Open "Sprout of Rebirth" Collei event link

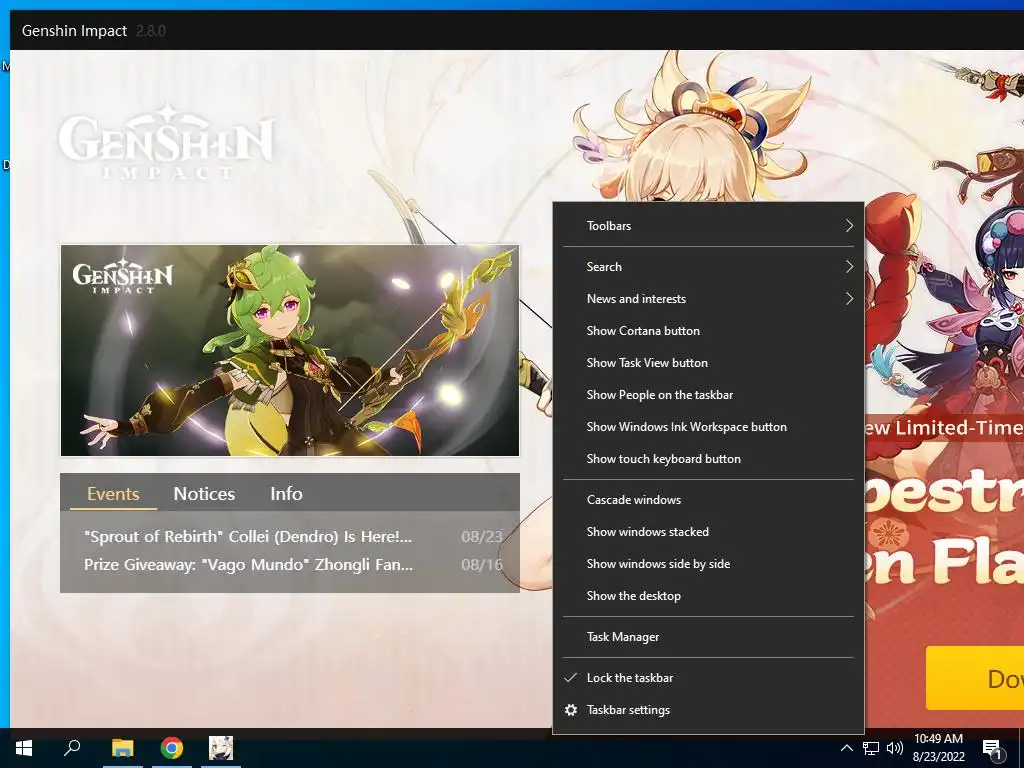[248, 537]
